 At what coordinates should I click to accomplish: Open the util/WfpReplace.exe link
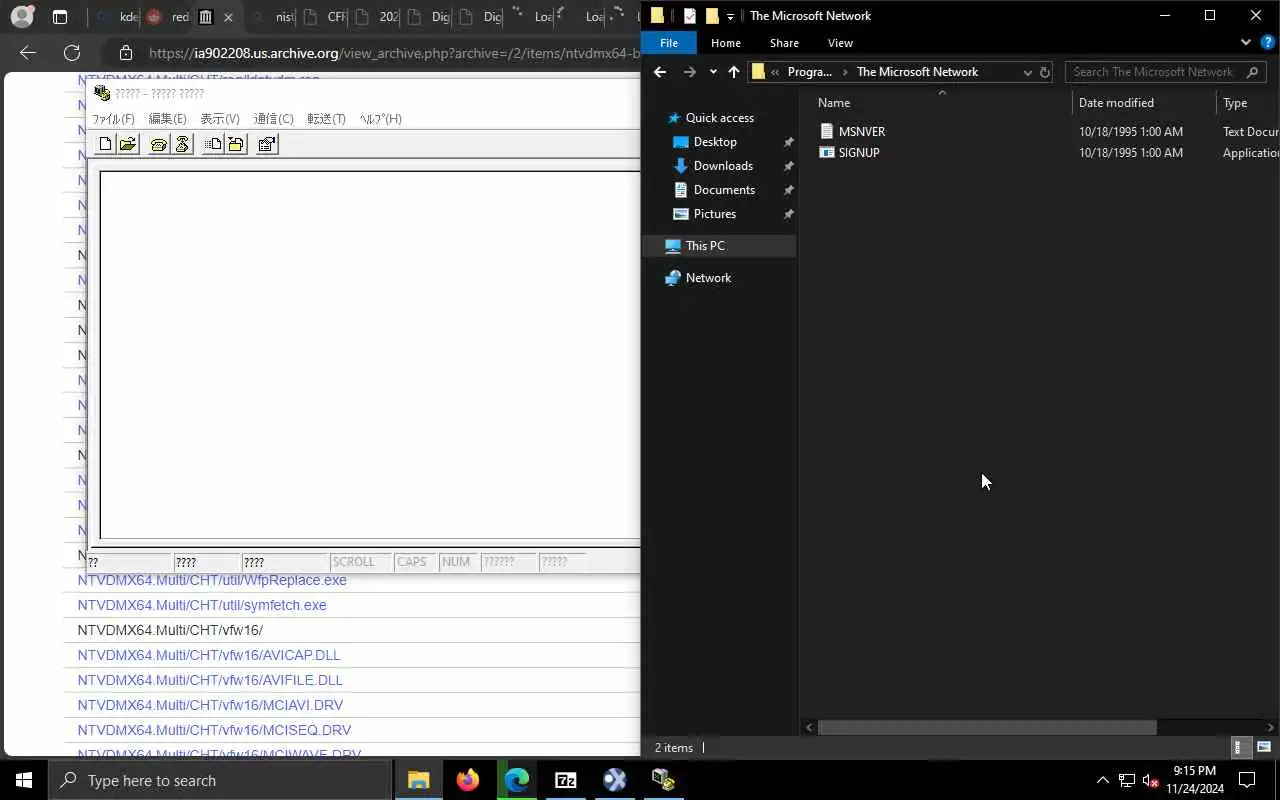point(212,580)
